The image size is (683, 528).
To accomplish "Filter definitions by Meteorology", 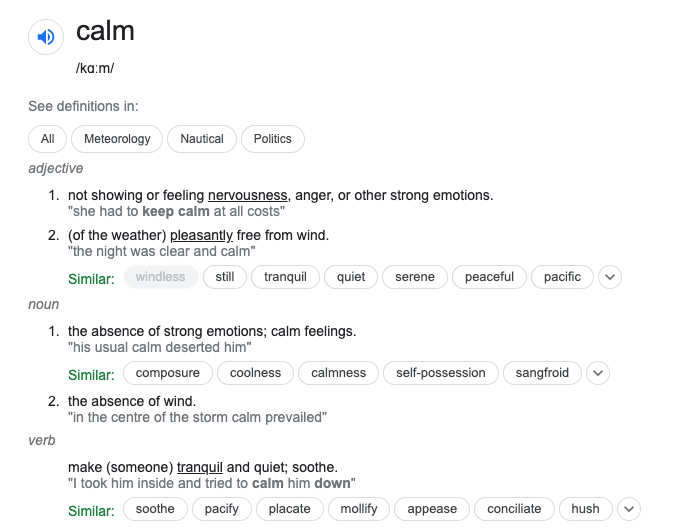I will (117, 139).
